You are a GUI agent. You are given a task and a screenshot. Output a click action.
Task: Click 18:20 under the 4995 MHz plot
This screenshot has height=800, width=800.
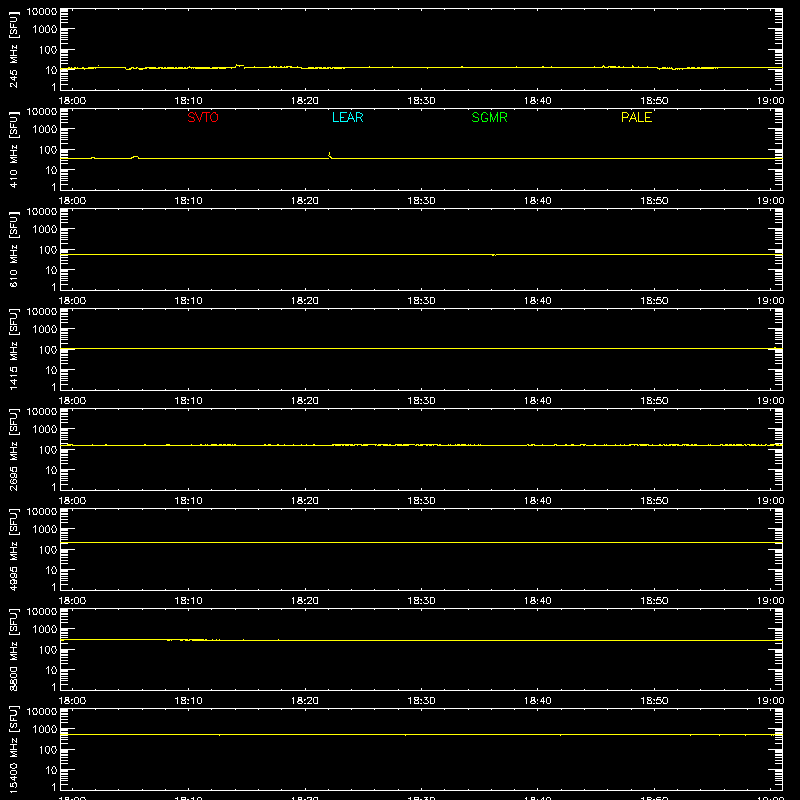point(305,601)
